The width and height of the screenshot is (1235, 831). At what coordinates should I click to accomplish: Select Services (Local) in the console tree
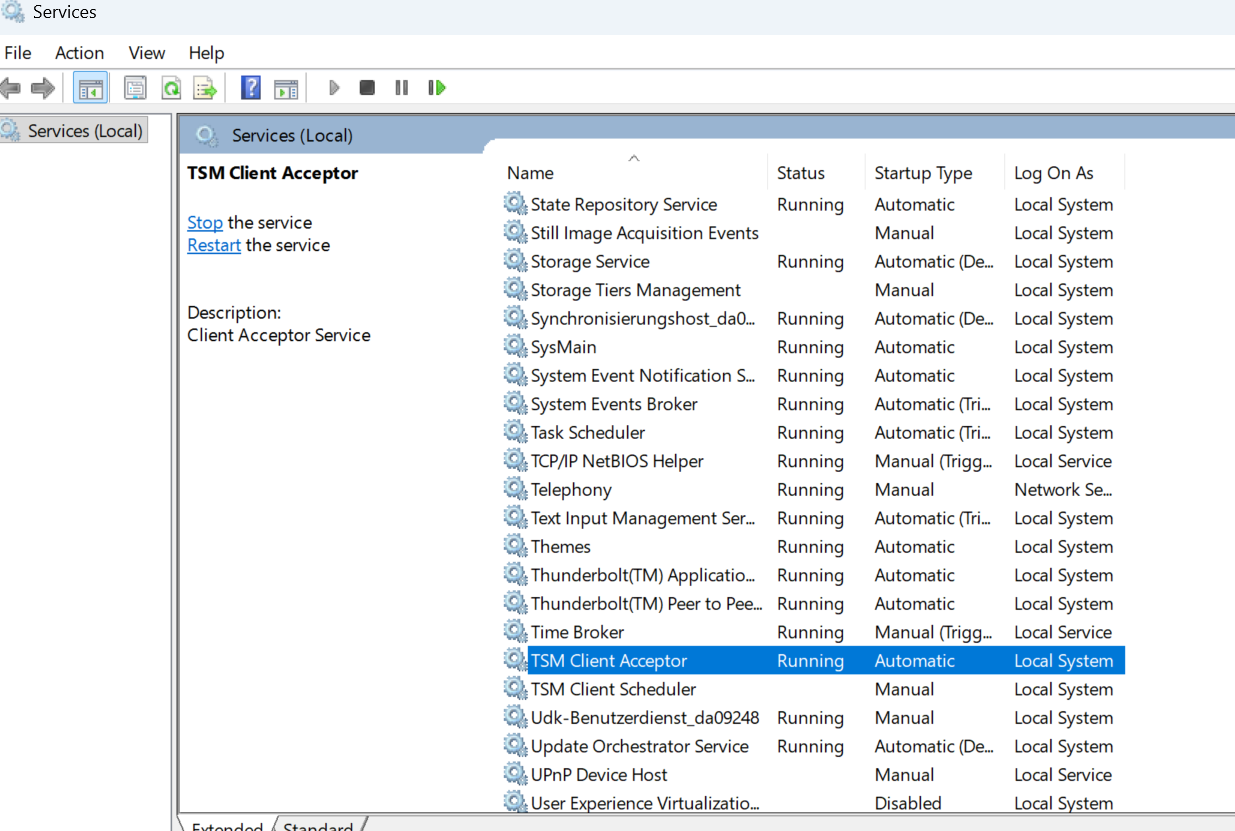click(85, 130)
